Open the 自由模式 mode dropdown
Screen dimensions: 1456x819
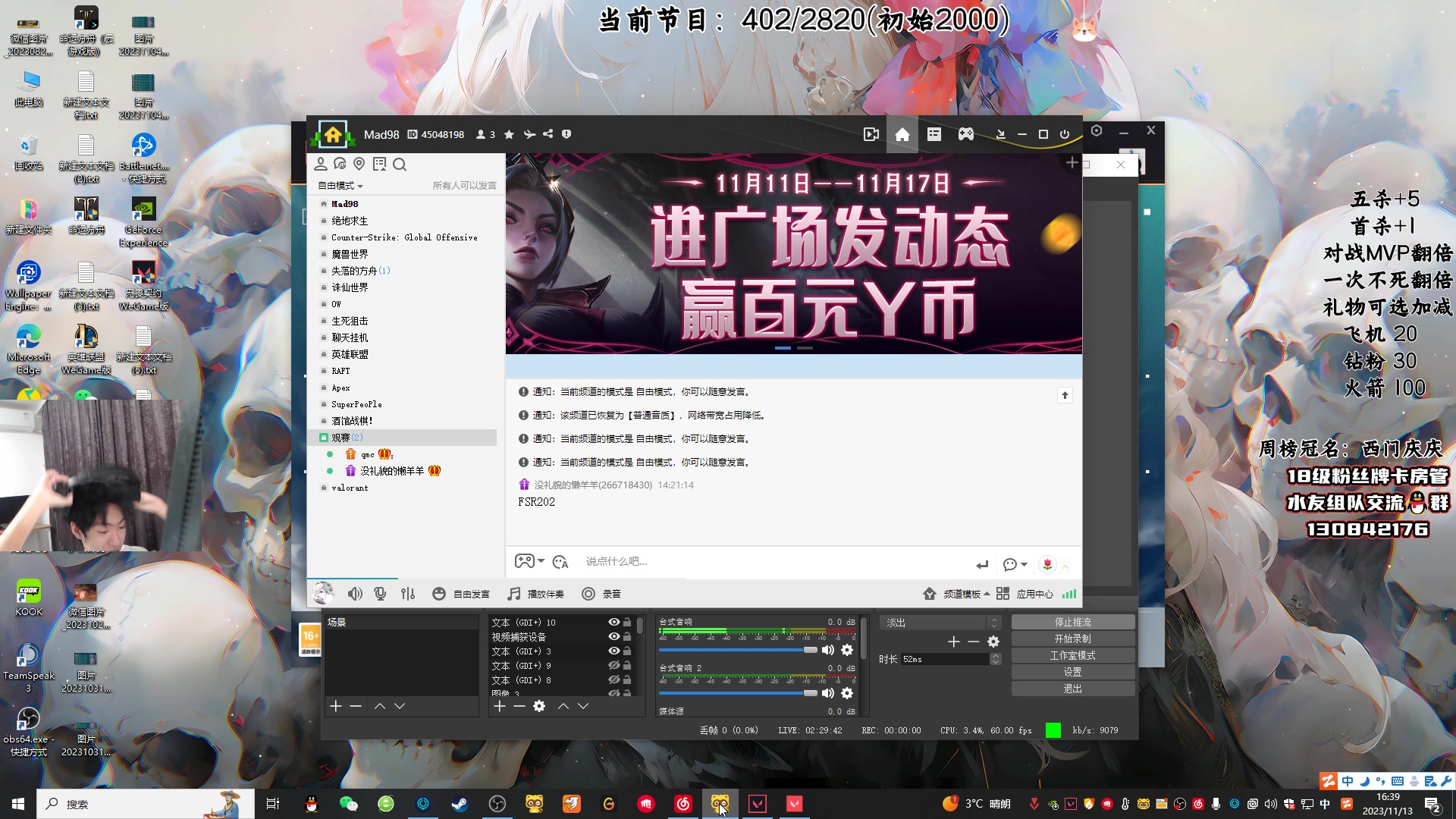point(340,186)
